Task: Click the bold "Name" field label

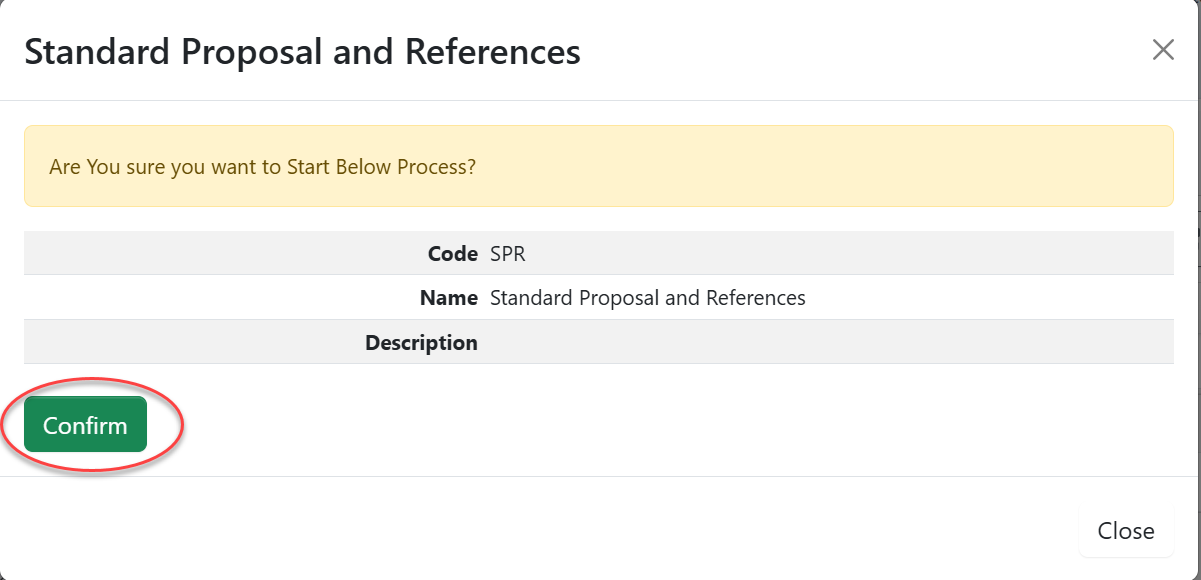Action: click(449, 298)
